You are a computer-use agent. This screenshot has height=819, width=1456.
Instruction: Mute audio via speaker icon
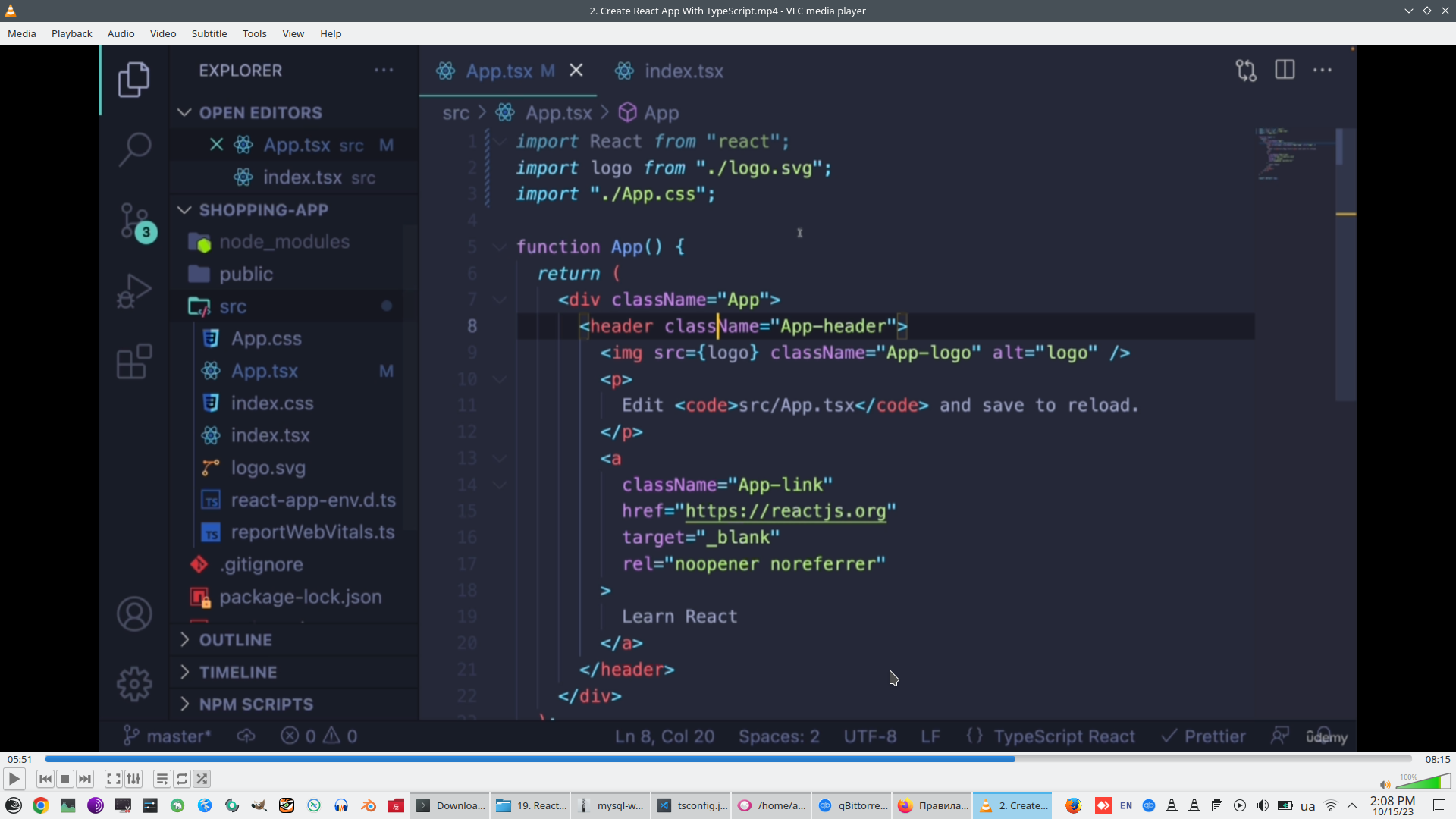click(1385, 785)
